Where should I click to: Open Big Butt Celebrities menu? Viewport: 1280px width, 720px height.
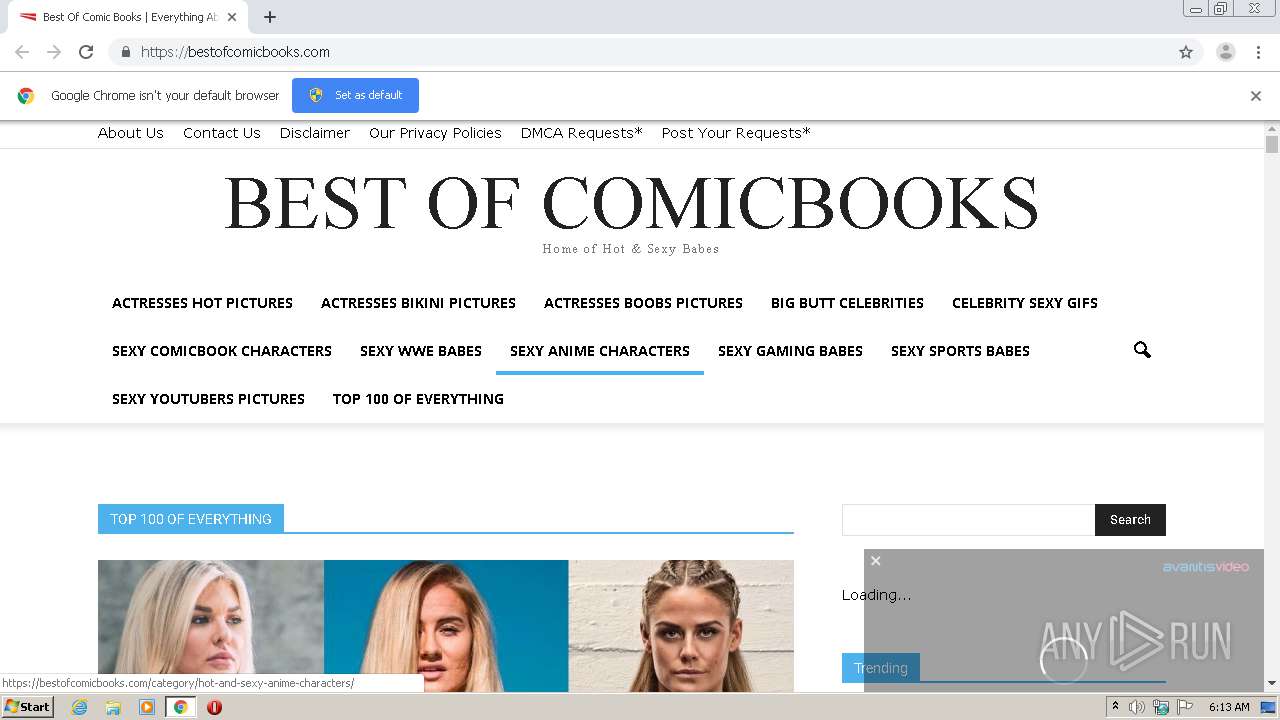[x=847, y=303]
